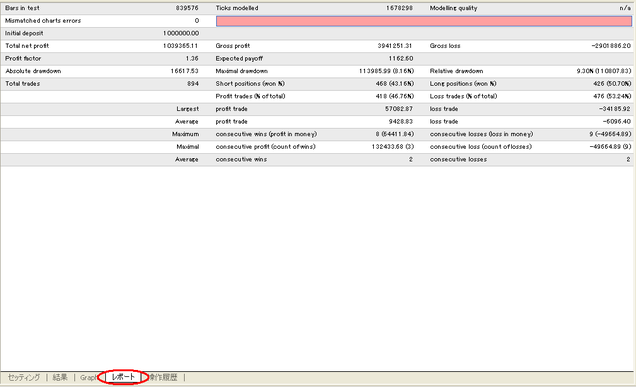Select the Profit factor value
This screenshot has width=636, height=387.
192,58
